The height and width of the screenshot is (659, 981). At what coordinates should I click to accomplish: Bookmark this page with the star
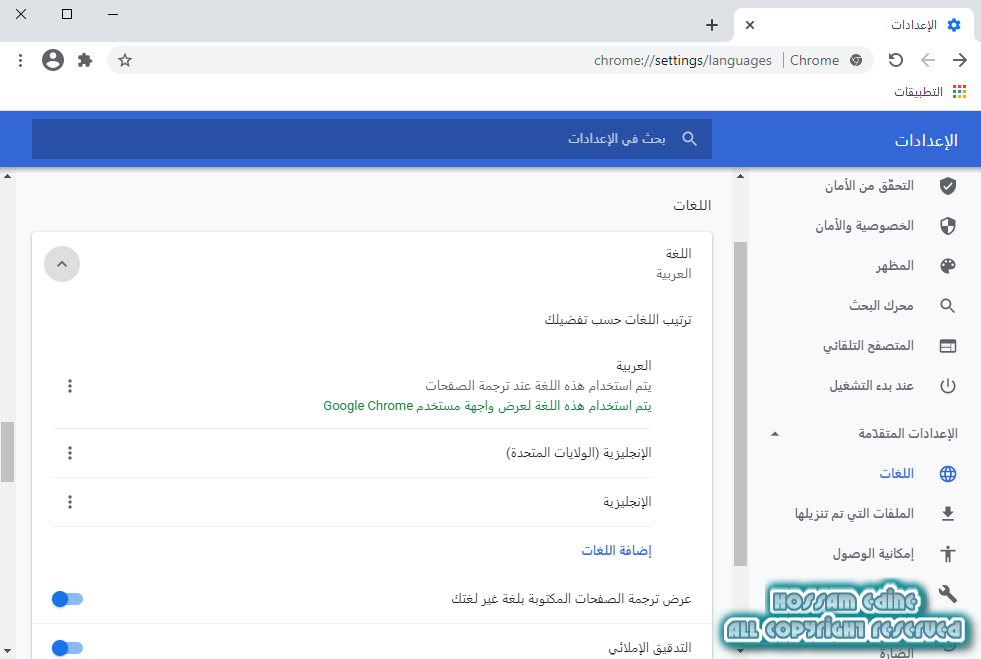point(125,60)
